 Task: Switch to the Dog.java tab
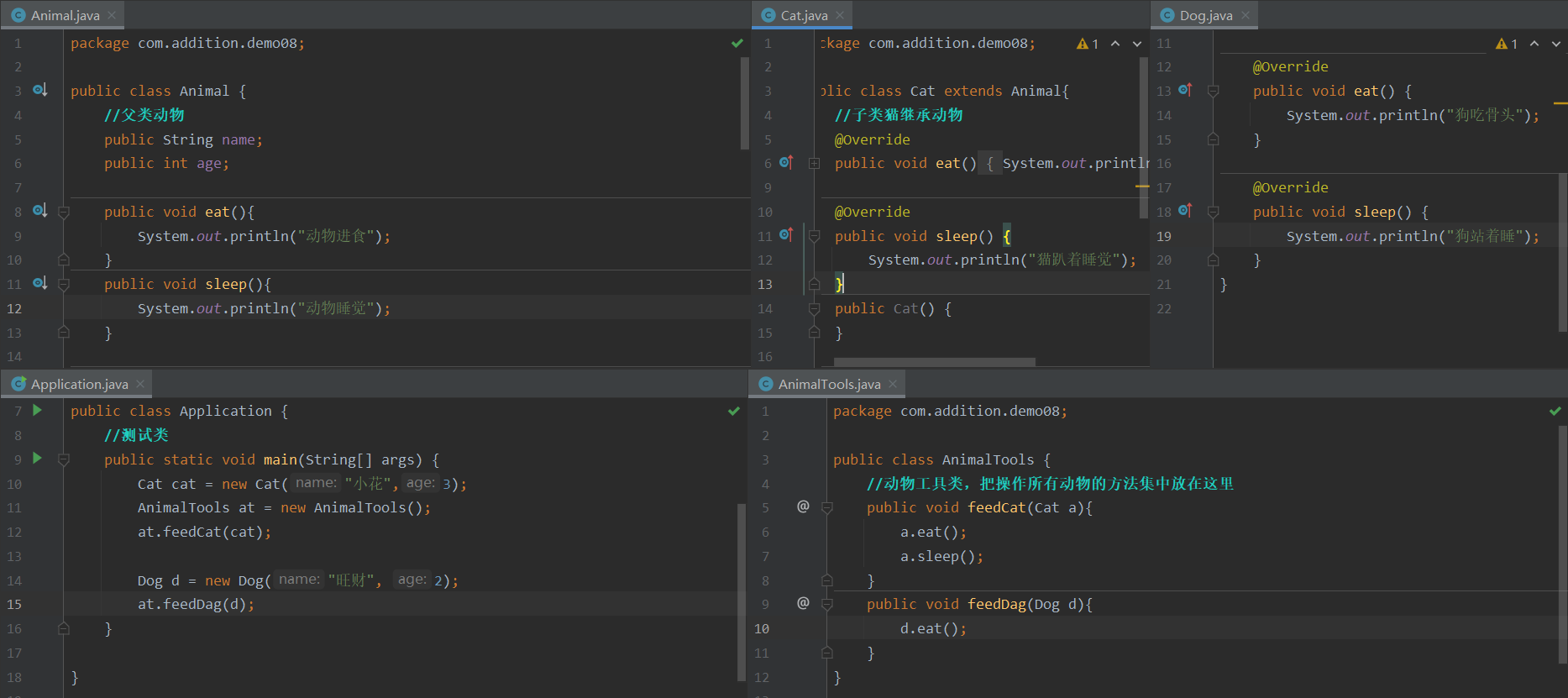pyautogui.click(x=1206, y=15)
